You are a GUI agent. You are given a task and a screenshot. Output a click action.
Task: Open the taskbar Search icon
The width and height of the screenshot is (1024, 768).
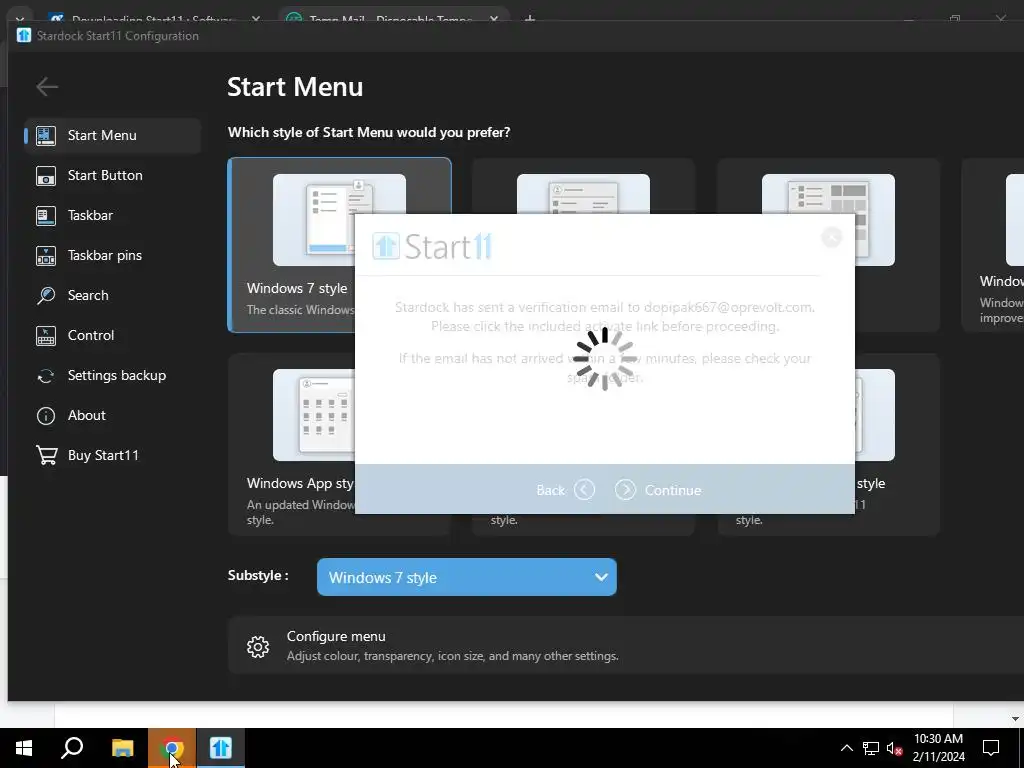point(72,748)
